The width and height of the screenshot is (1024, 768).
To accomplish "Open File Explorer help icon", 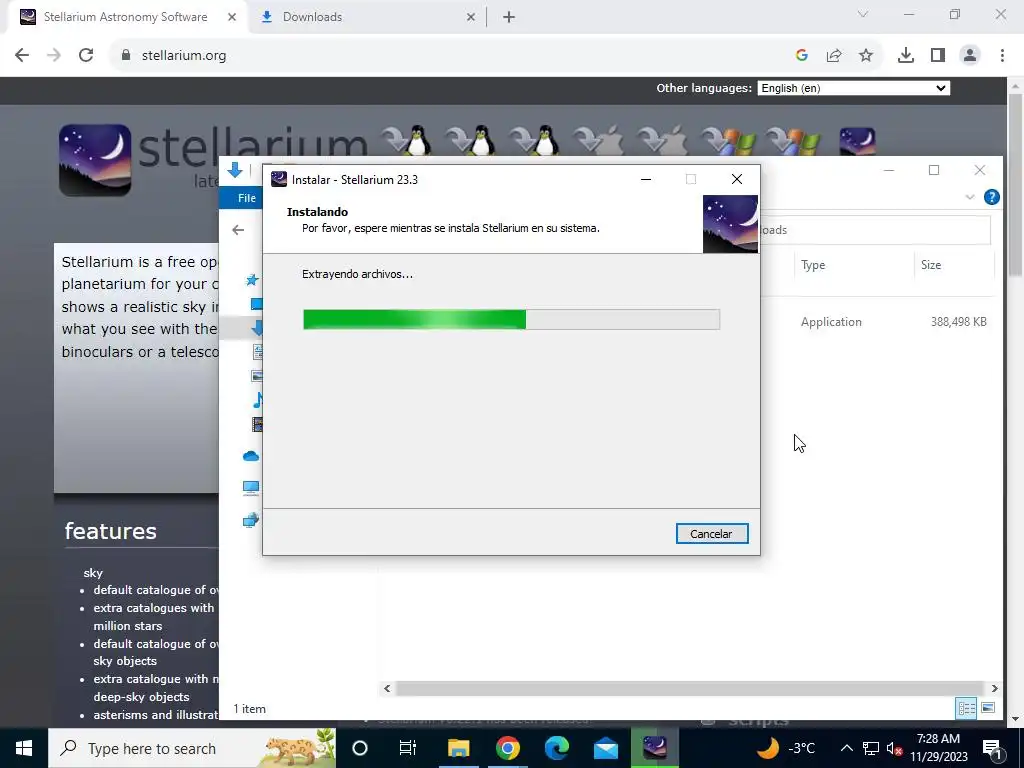I will (991, 197).
